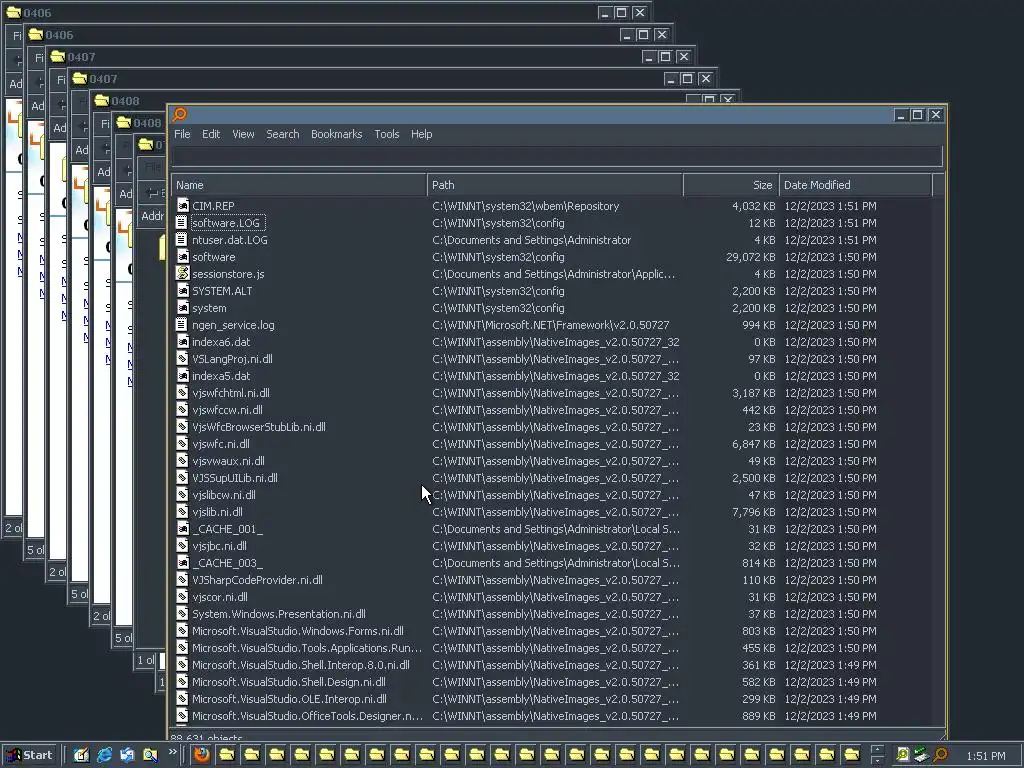The width and height of the screenshot is (1024, 768).
Task: Click the path C:\WINNT\Microsoft.NET\Framework\v2.0.50727
Action: [551, 325]
